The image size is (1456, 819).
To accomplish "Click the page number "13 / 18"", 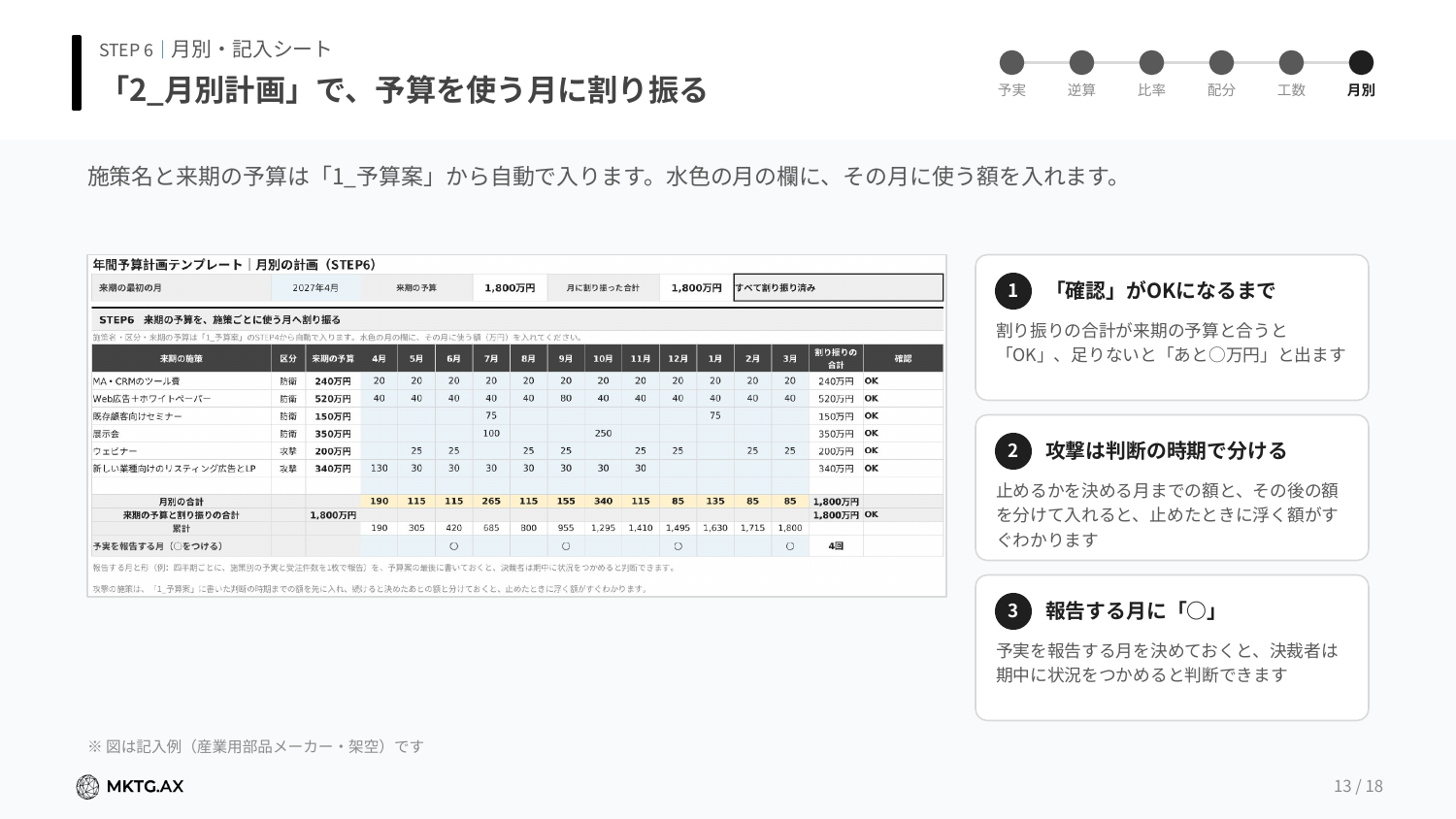I will (x=1359, y=787).
